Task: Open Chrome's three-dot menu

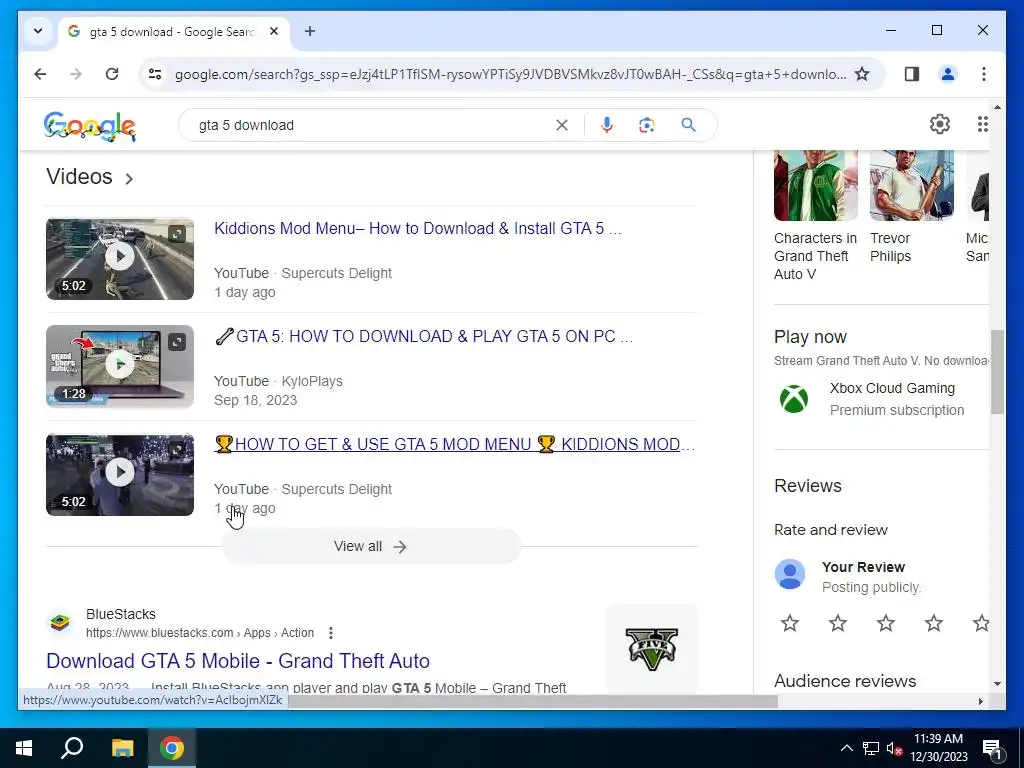Action: click(x=984, y=74)
